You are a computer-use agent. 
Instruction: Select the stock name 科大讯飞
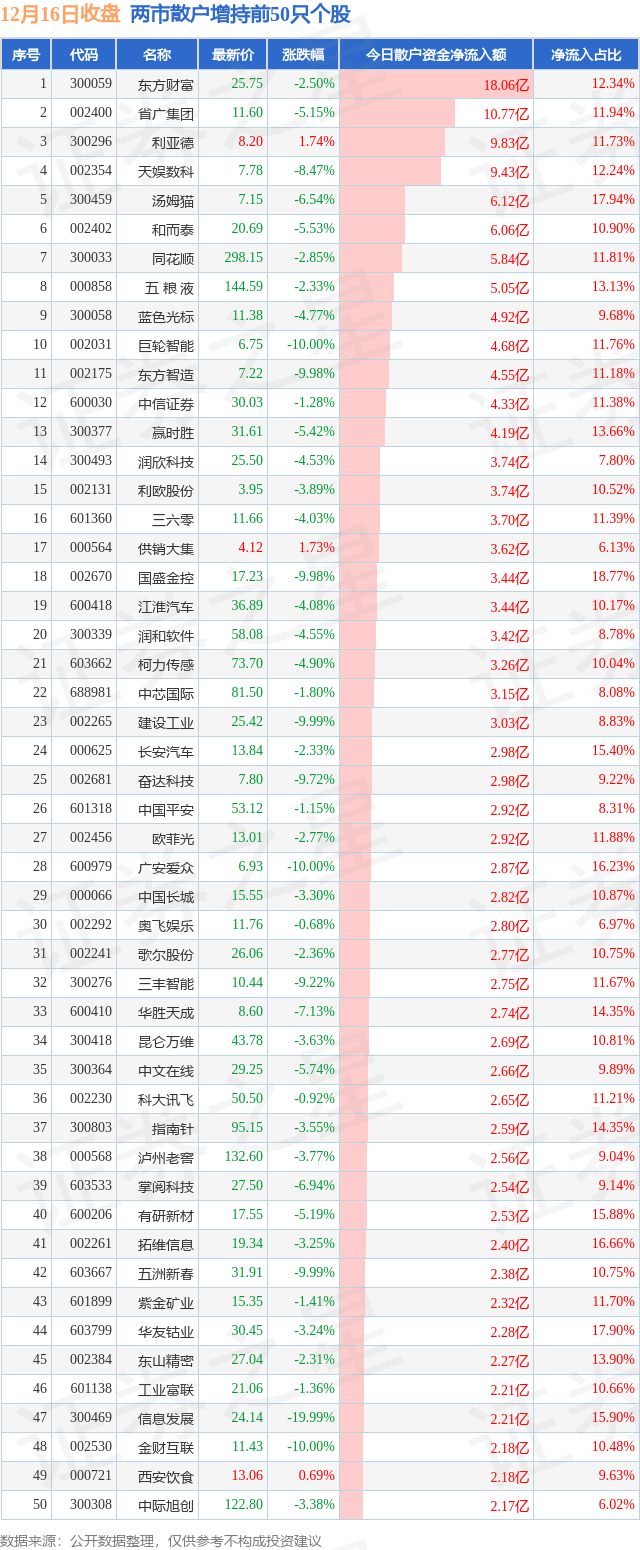(x=166, y=1099)
